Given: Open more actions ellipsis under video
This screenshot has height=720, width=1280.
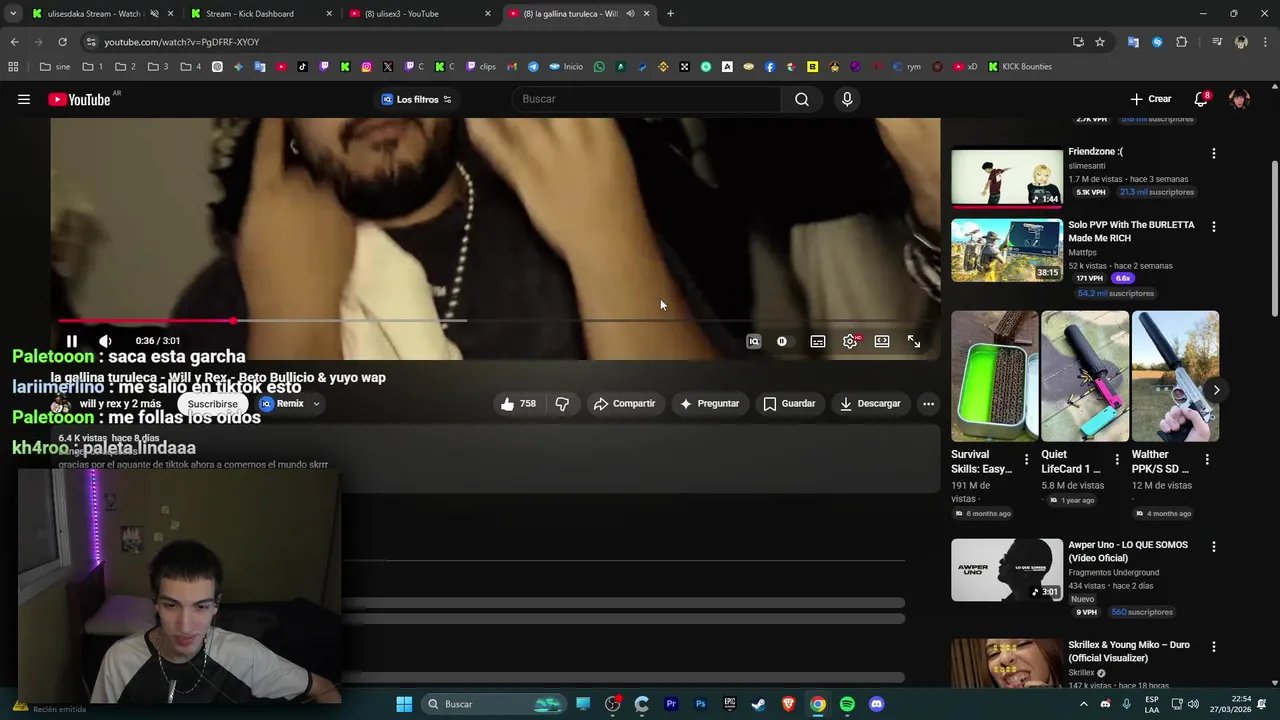Looking at the screenshot, I should (x=928, y=404).
